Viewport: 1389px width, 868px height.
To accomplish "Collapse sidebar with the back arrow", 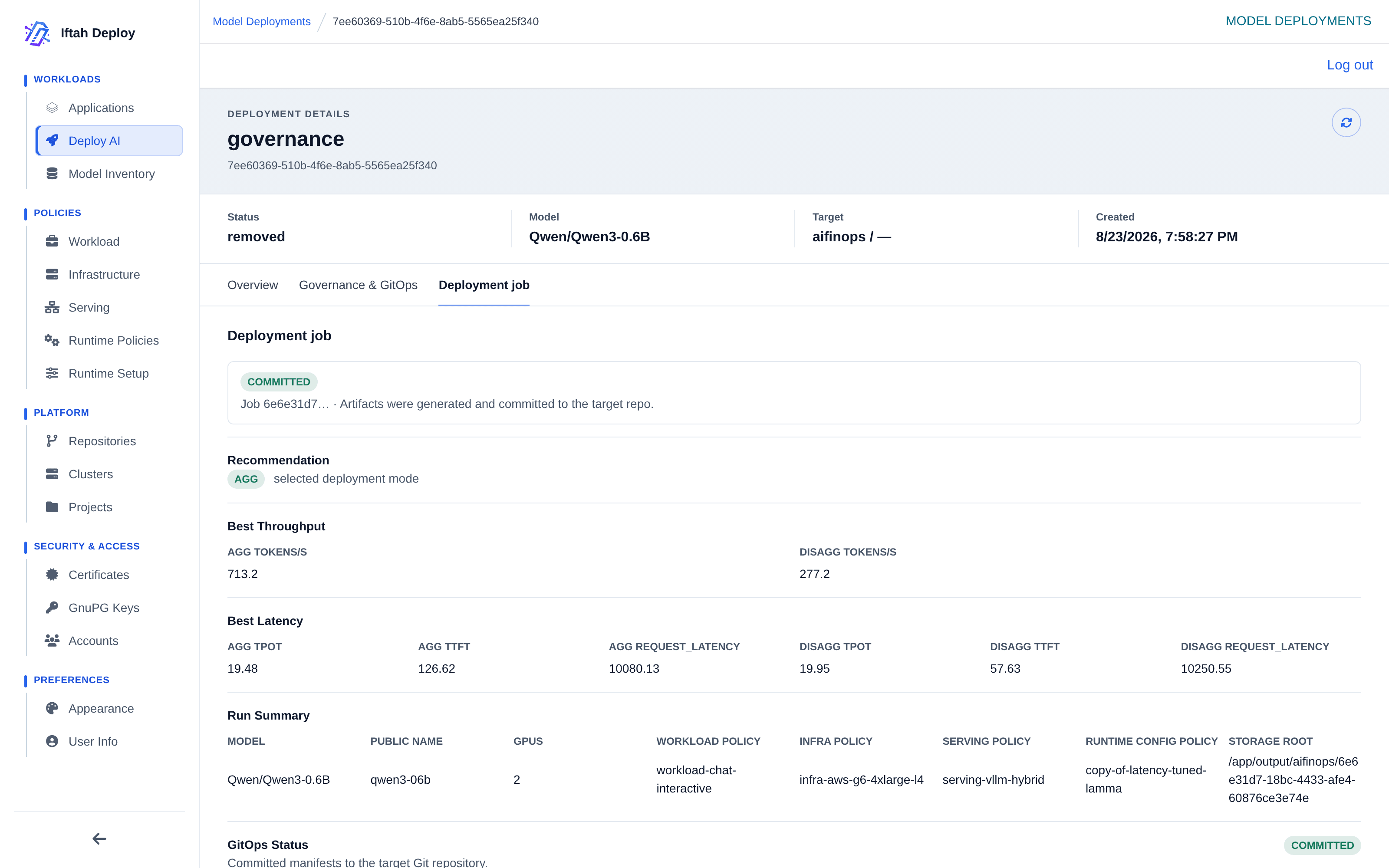I will (99, 839).
